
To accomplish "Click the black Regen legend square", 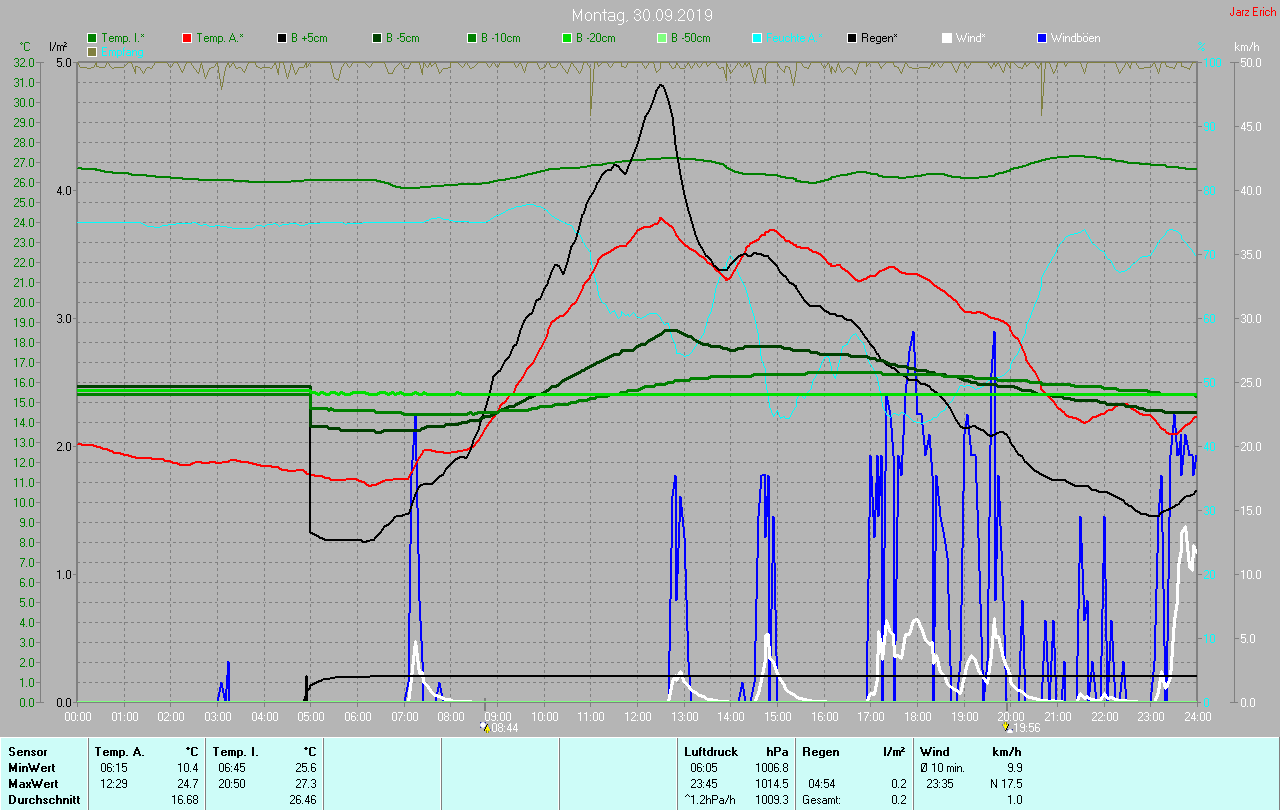I will coord(852,38).
